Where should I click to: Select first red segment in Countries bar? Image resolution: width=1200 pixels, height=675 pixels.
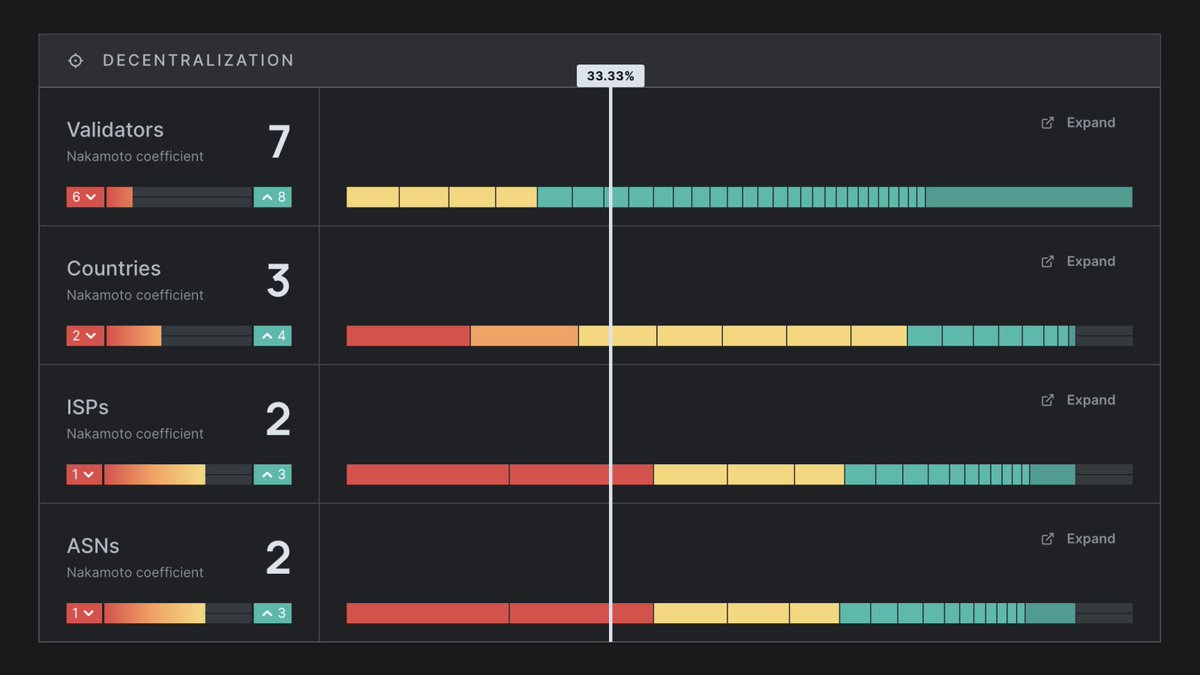408,336
